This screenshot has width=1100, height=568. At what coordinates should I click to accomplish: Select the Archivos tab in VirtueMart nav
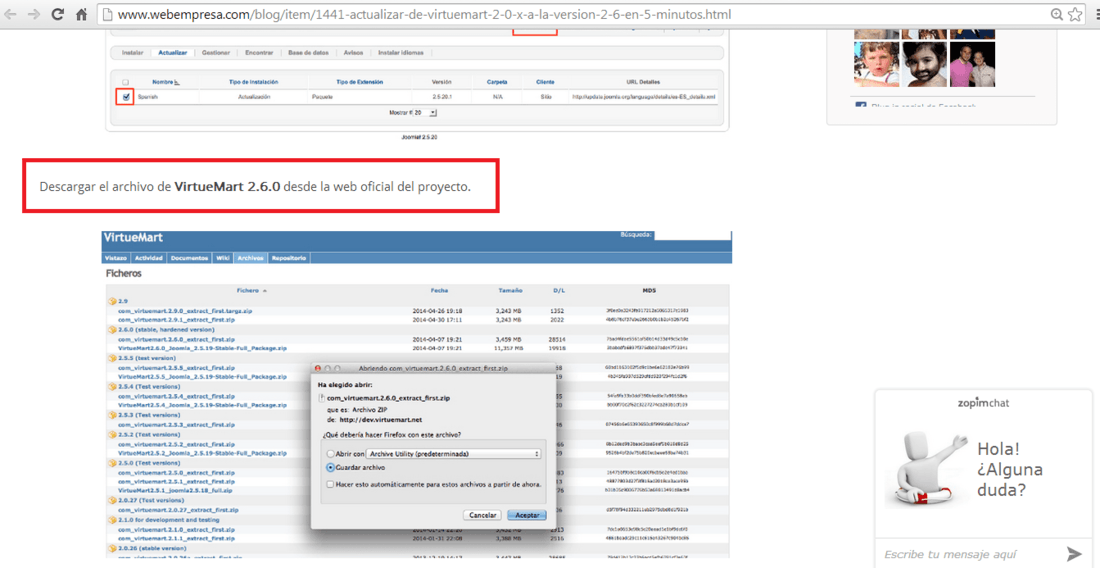(250, 258)
